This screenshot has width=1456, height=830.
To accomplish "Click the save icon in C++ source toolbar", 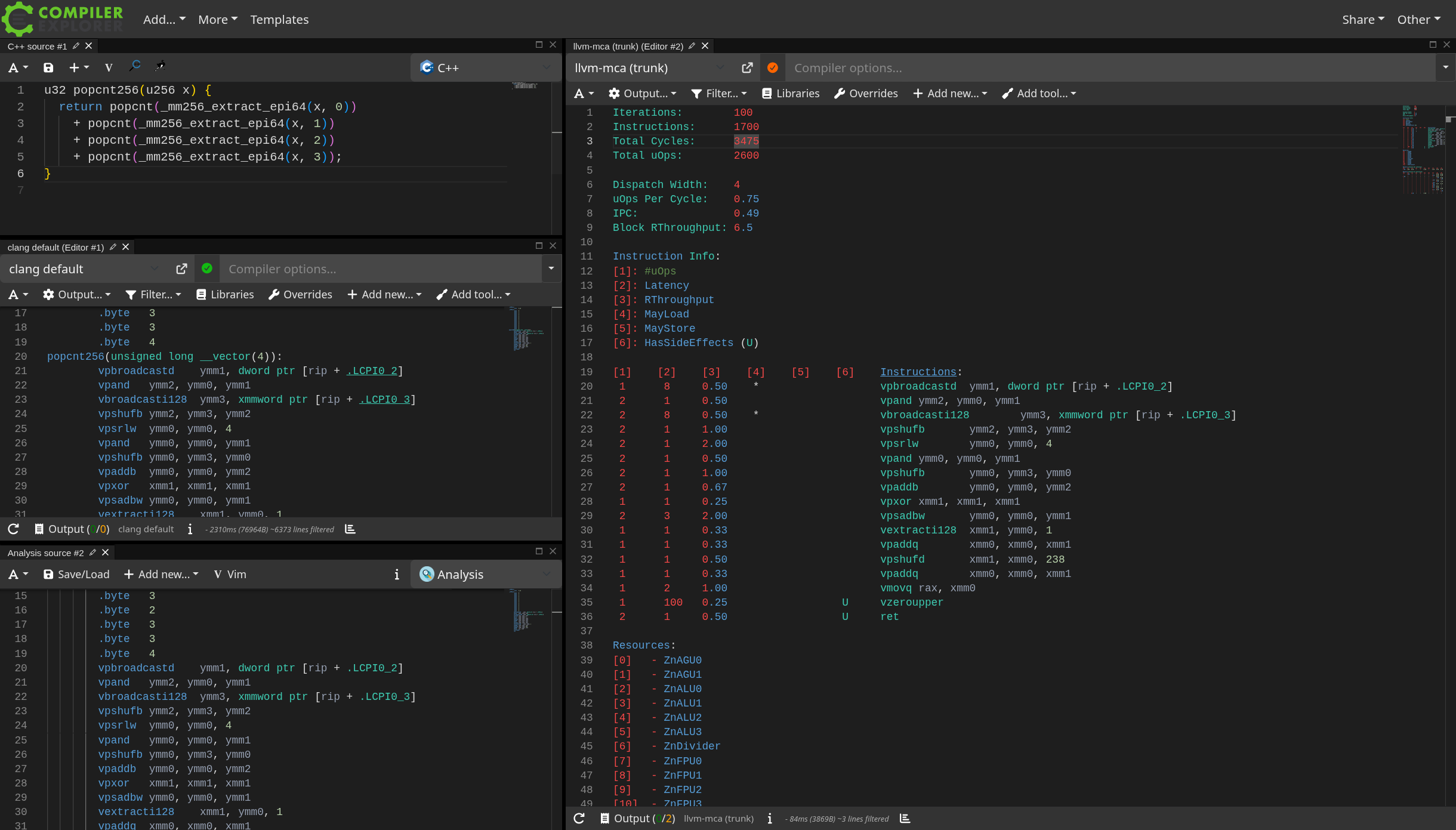I will click(x=48, y=68).
